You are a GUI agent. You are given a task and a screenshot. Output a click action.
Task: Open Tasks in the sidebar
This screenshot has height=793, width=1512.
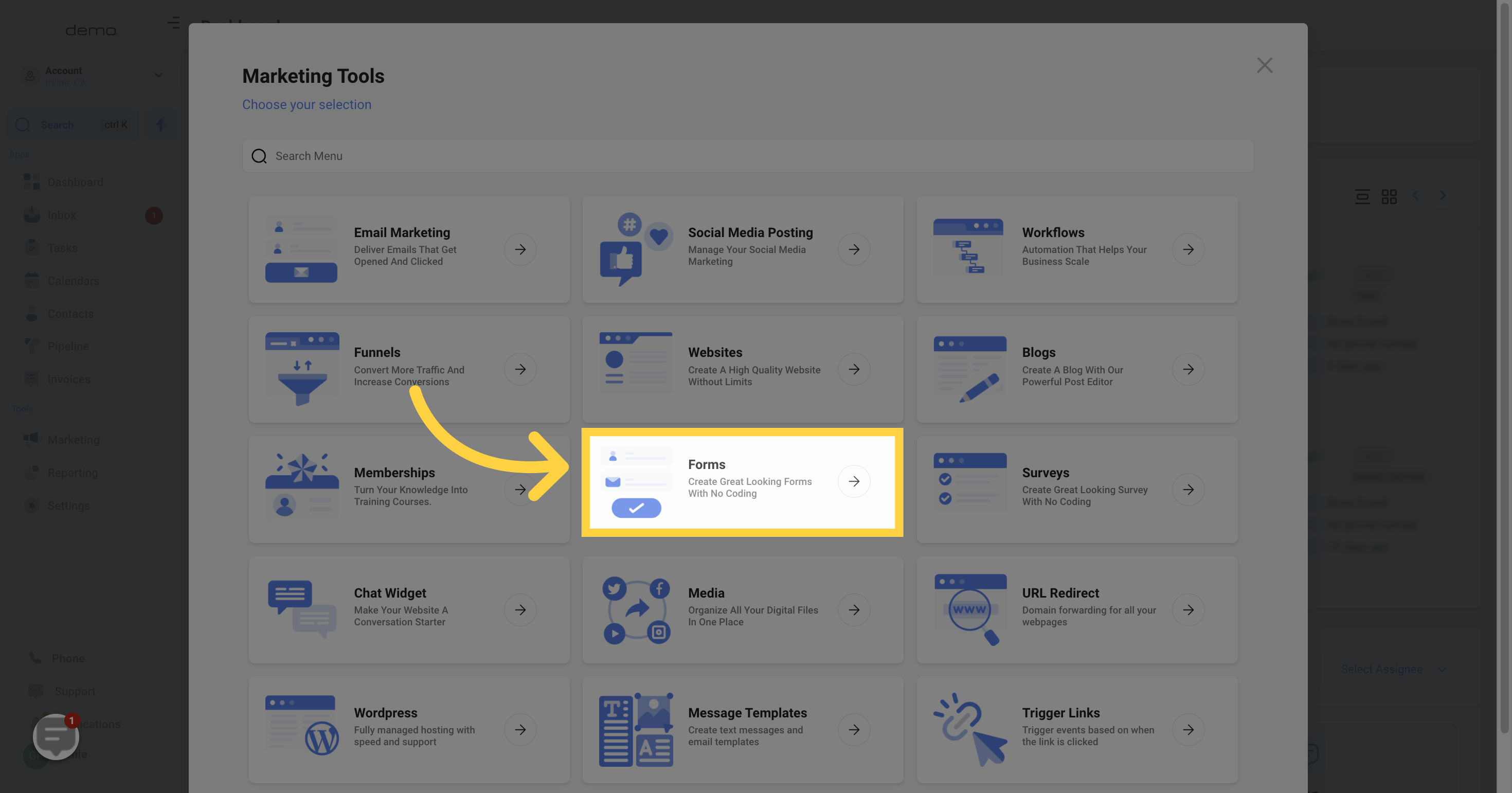click(x=62, y=248)
